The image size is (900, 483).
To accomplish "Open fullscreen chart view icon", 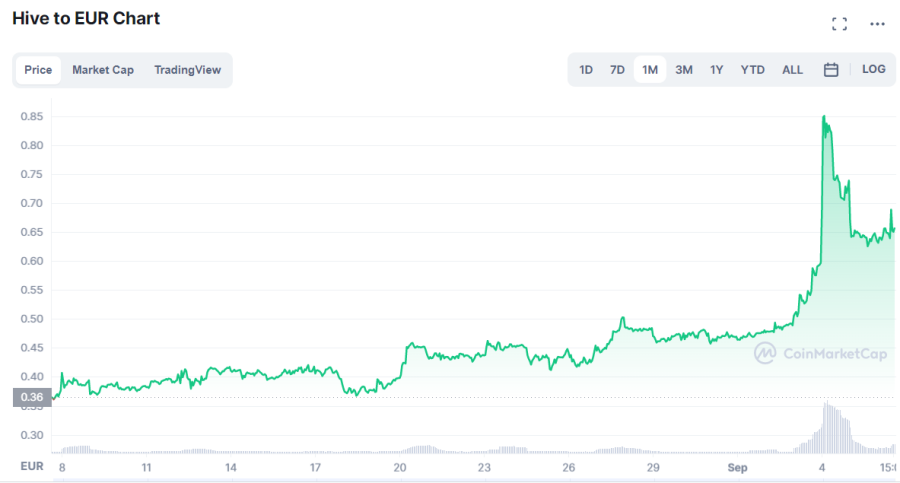I will 839,24.
